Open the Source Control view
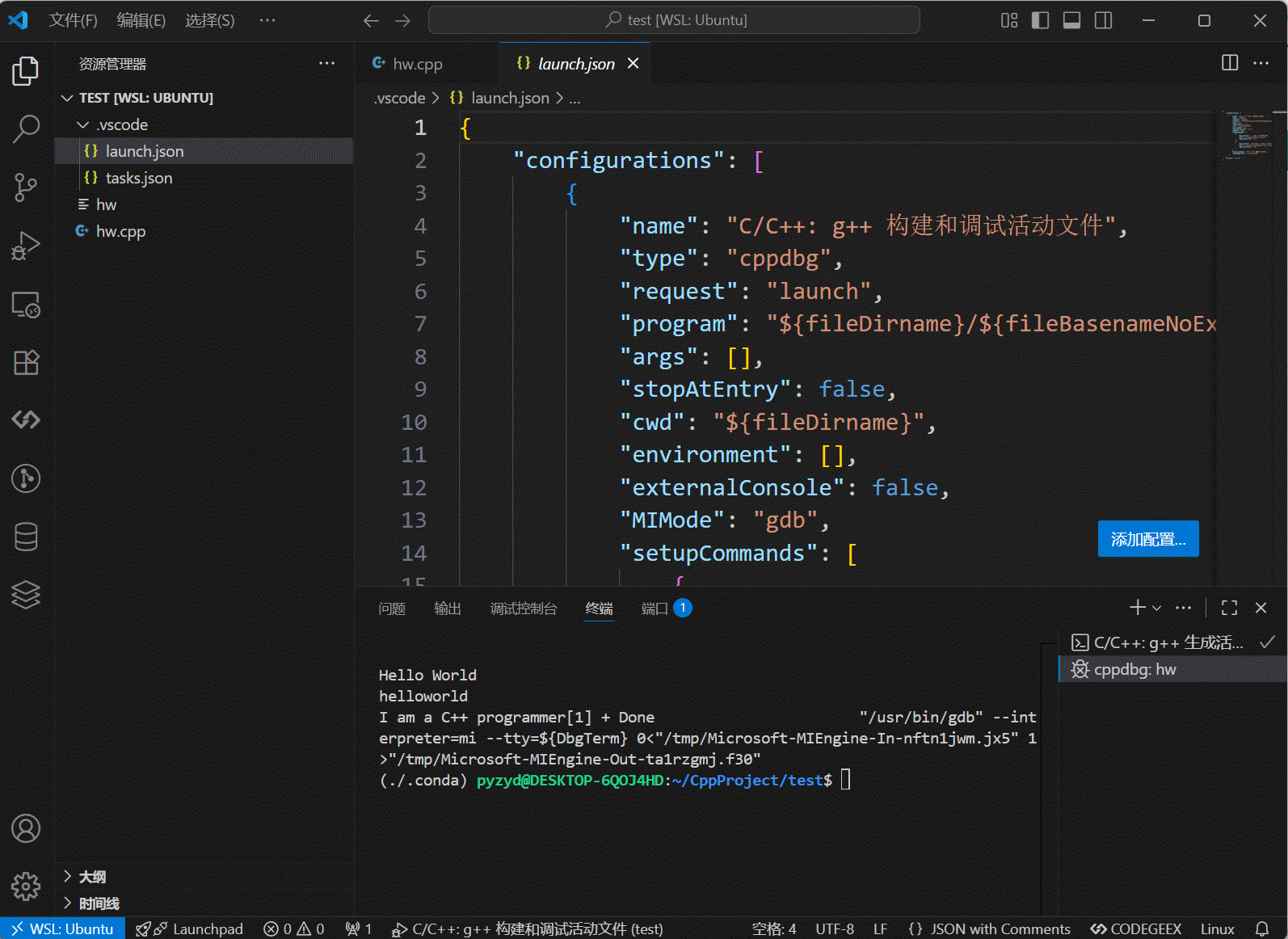Viewport: 1288px width, 939px height. [26, 187]
